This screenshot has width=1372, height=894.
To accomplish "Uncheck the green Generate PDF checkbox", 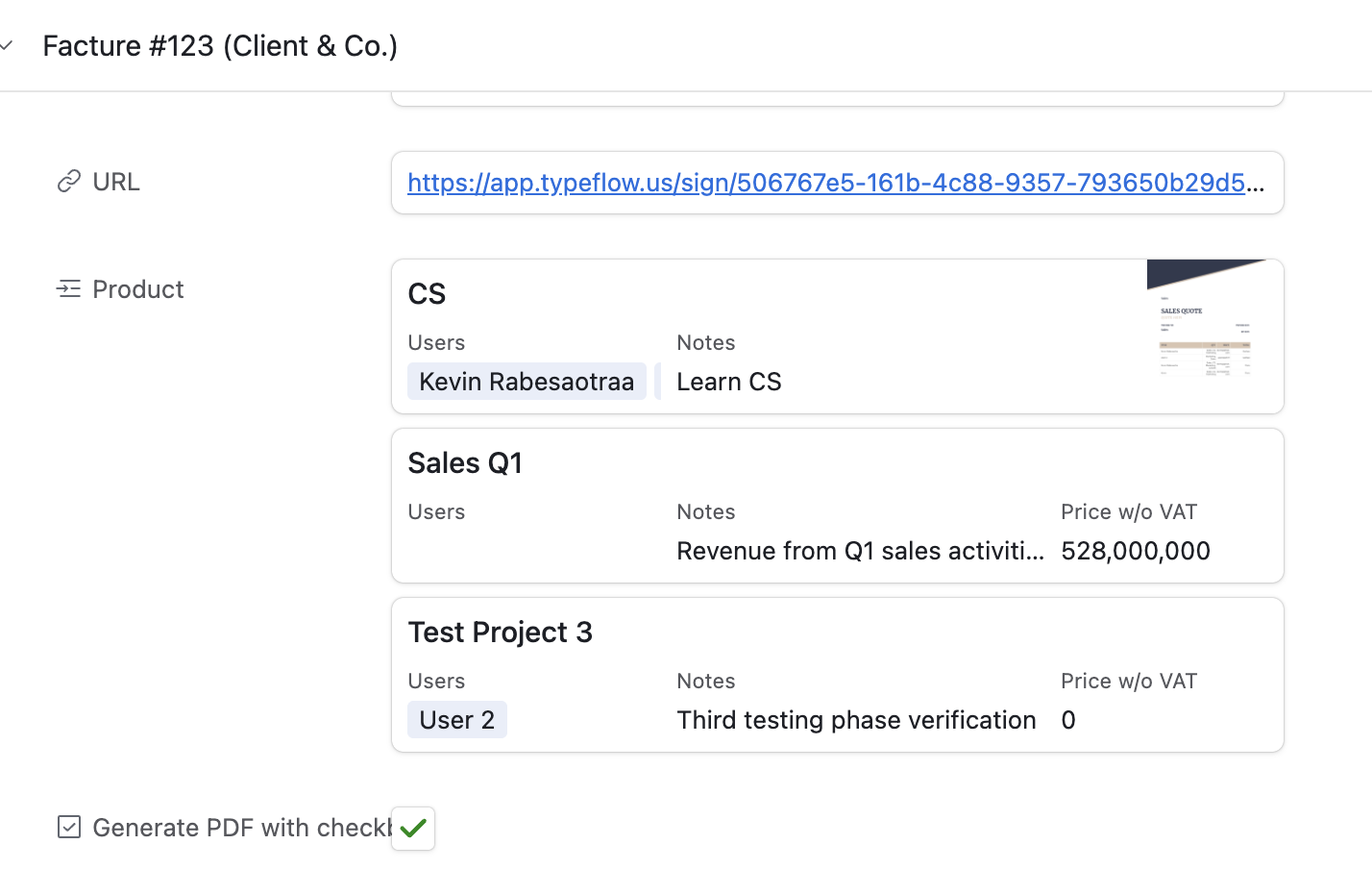I will (413, 829).
